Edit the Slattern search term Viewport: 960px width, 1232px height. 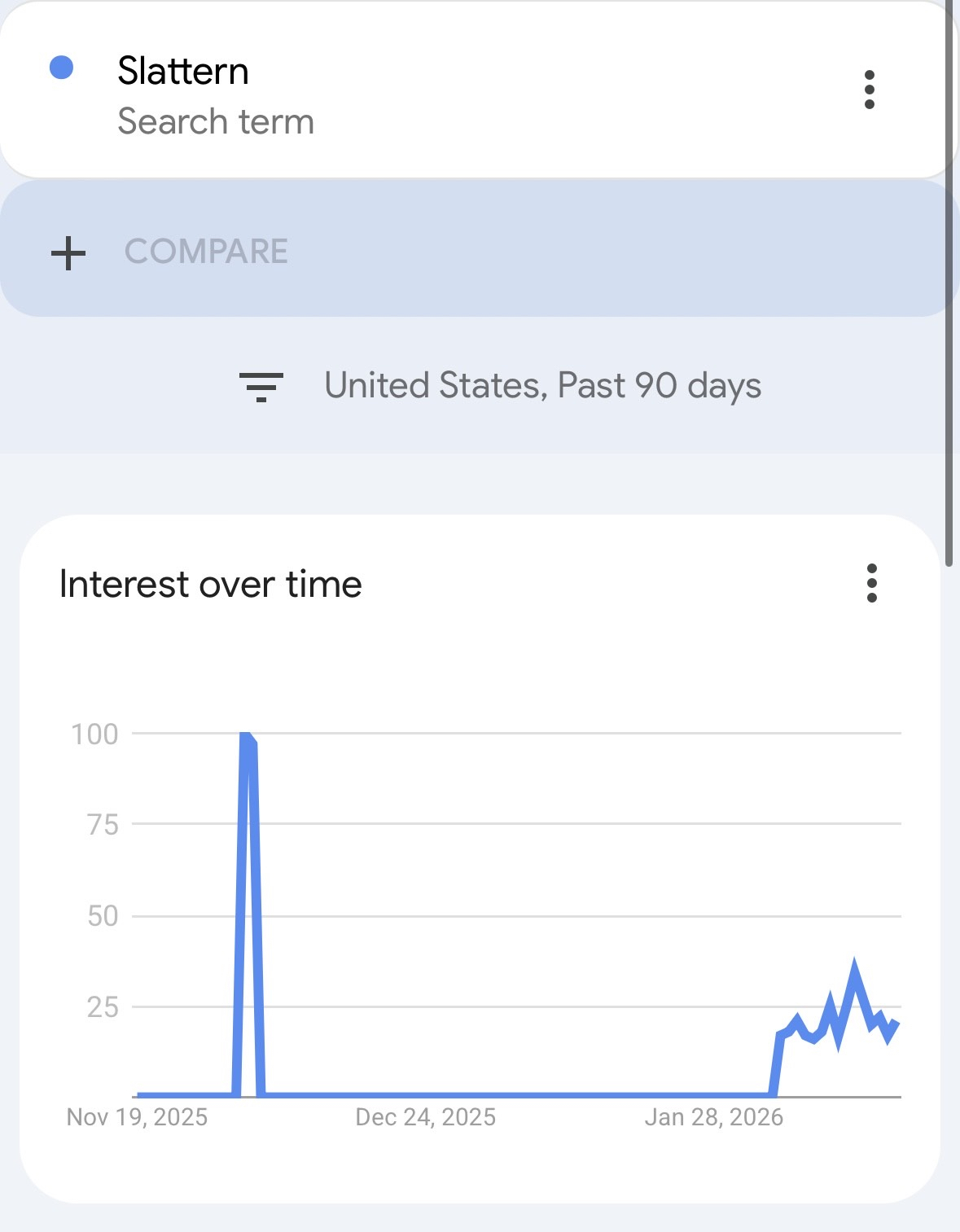click(x=183, y=71)
